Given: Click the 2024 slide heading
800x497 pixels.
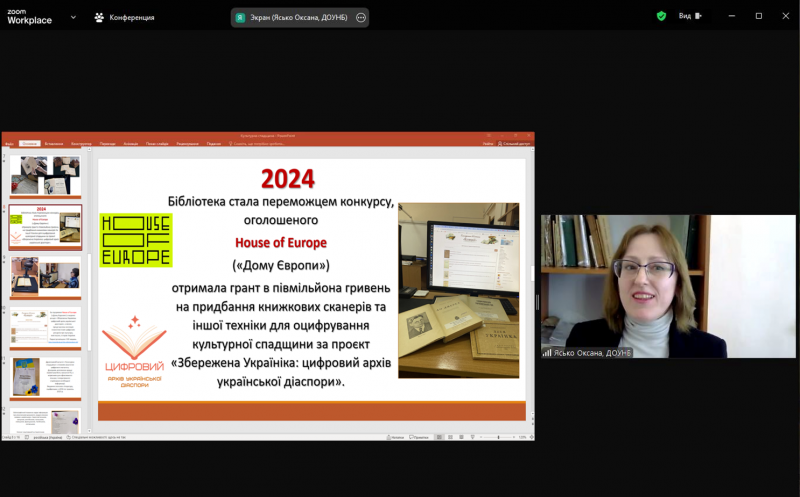Looking at the screenshot, I should [x=288, y=179].
